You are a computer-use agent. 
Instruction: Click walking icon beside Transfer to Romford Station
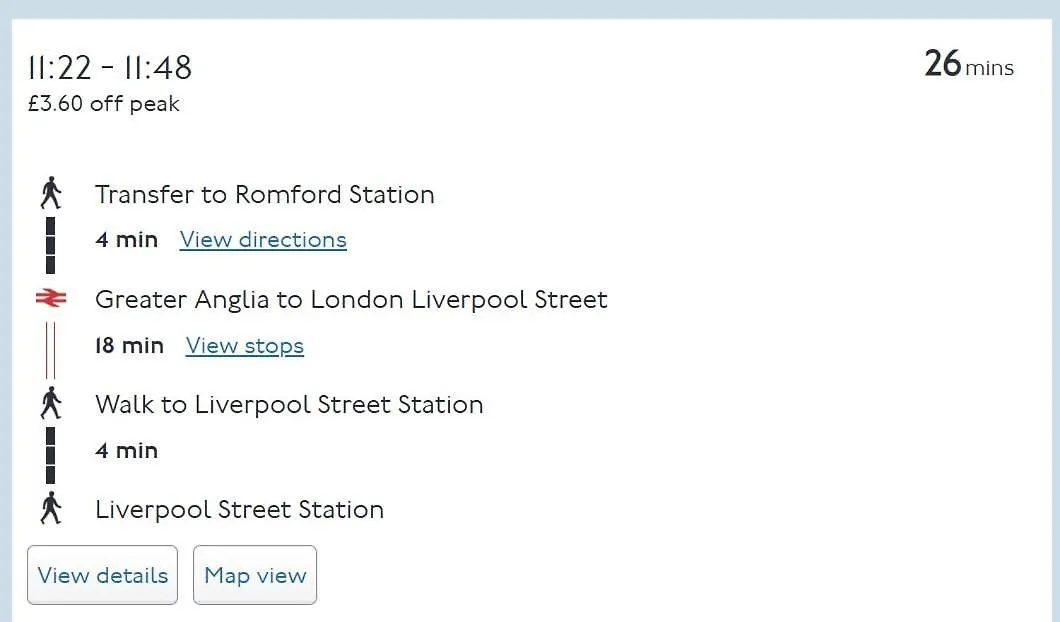tap(51, 193)
